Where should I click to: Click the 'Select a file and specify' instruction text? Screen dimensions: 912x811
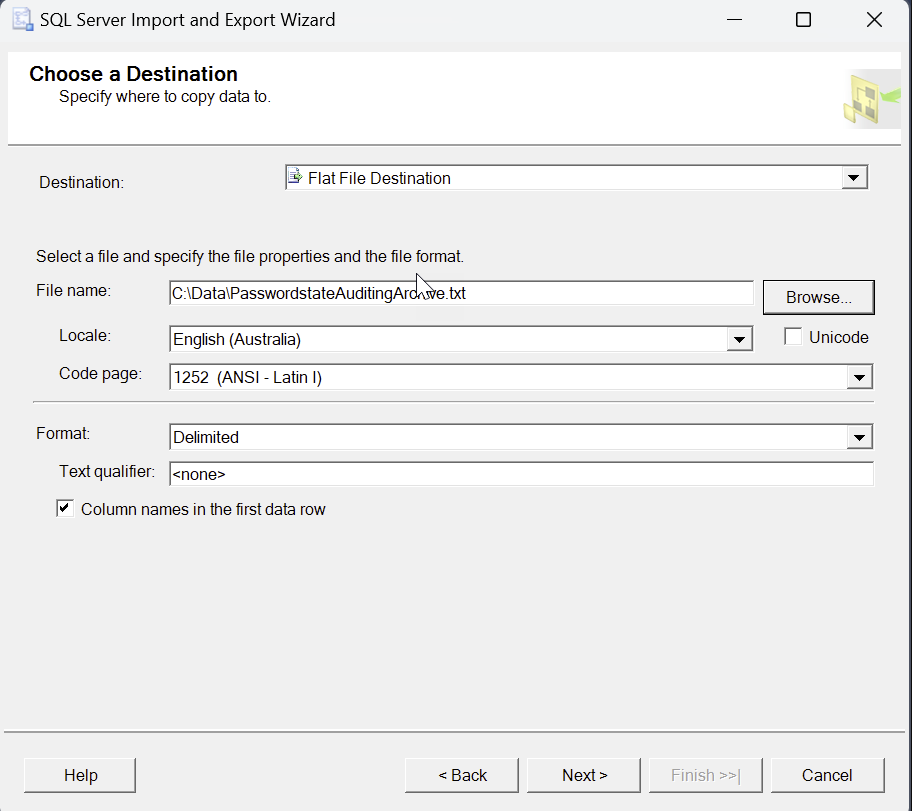click(250, 257)
